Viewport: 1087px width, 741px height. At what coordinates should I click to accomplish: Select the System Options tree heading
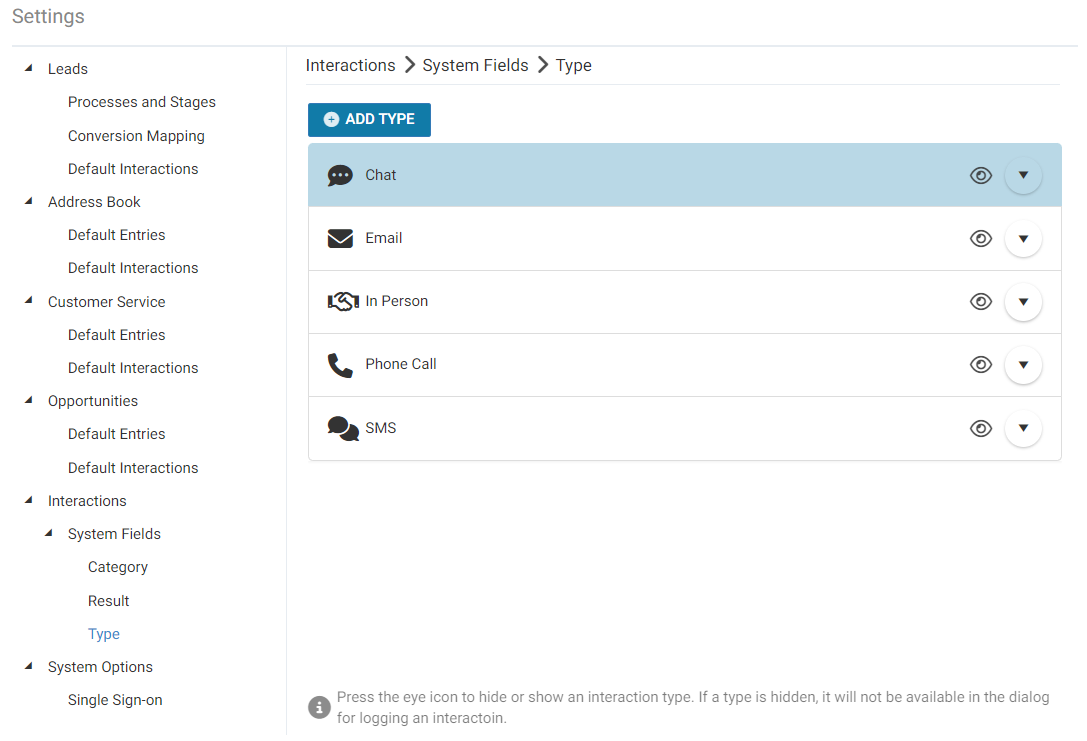click(101, 667)
